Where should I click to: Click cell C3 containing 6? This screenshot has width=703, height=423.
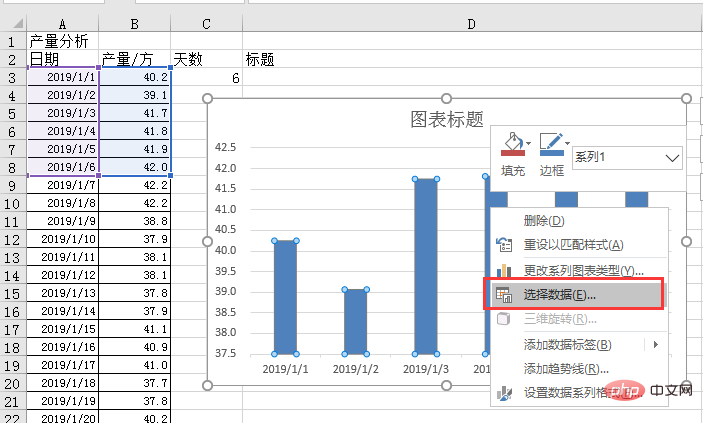(x=206, y=78)
